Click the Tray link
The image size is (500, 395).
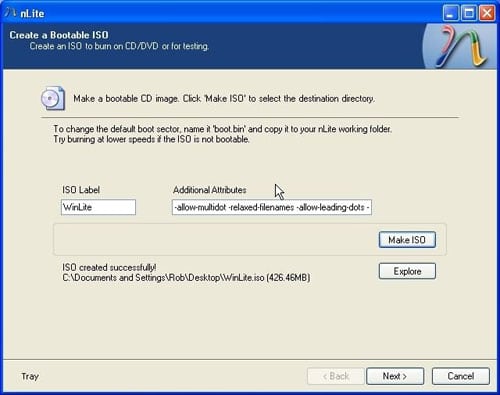pos(30,376)
